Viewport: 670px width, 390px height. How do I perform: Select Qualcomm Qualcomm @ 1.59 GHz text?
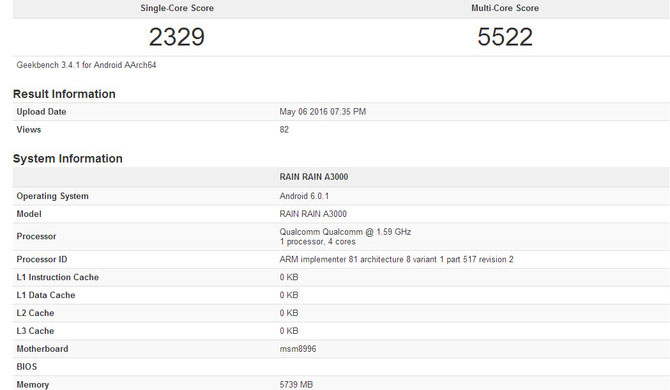click(x=345, y=232)
